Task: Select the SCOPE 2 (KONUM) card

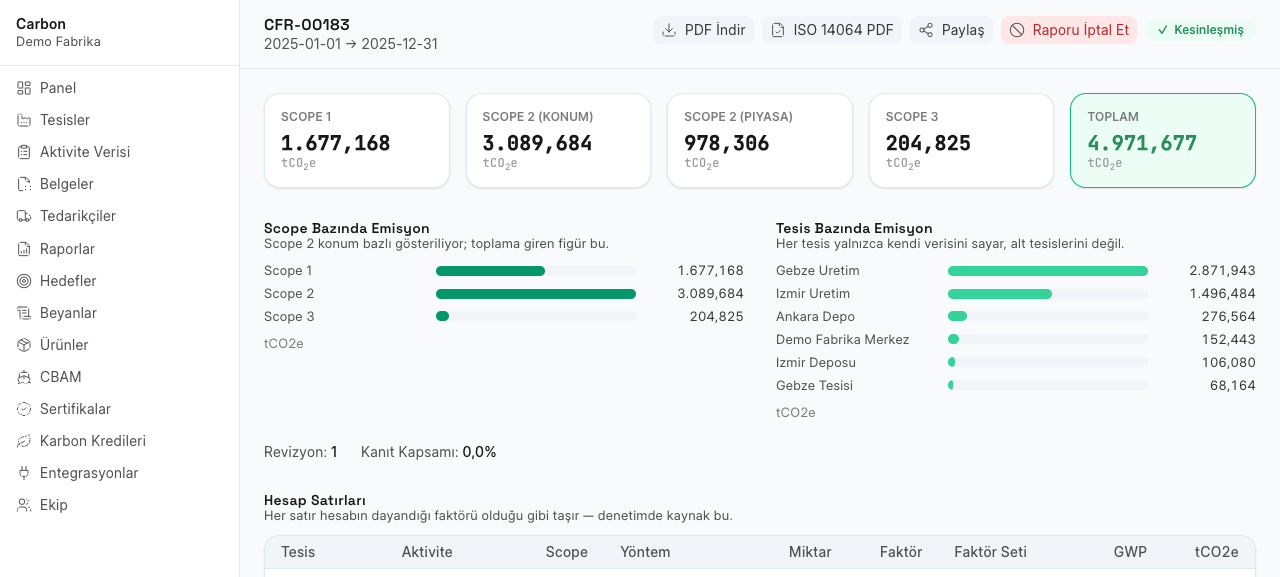Action: tap(558, 141)
